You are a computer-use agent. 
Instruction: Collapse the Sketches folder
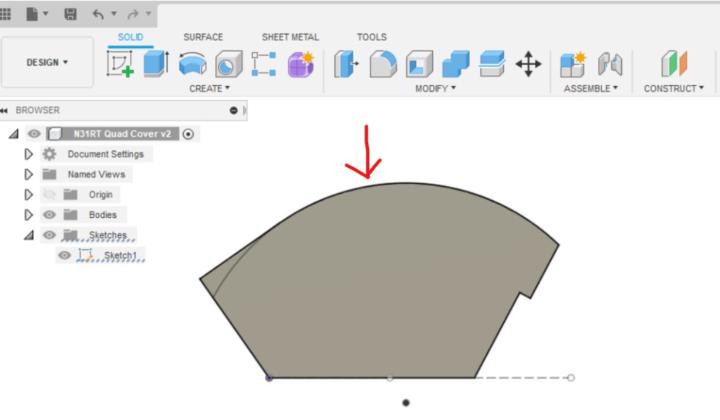[29, 235]
